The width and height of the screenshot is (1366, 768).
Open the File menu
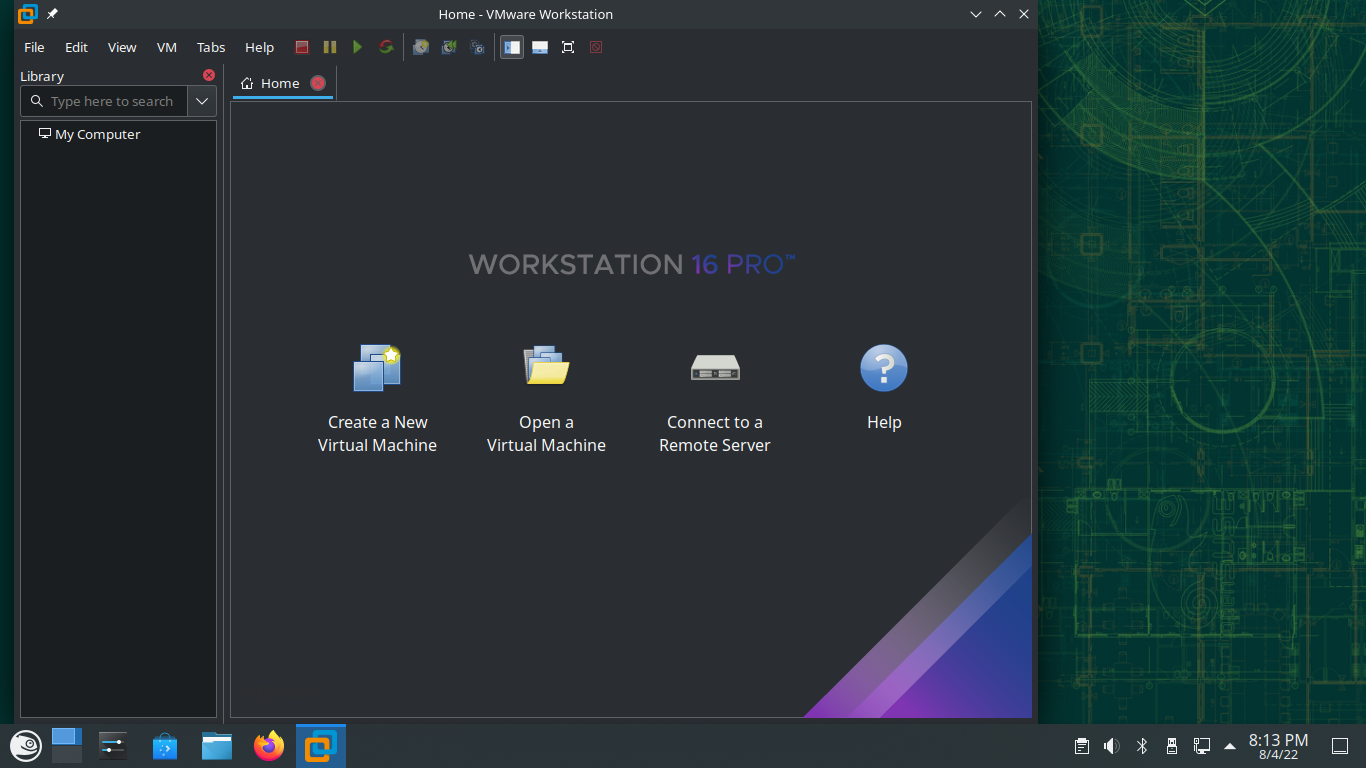(x=34, y=47)
